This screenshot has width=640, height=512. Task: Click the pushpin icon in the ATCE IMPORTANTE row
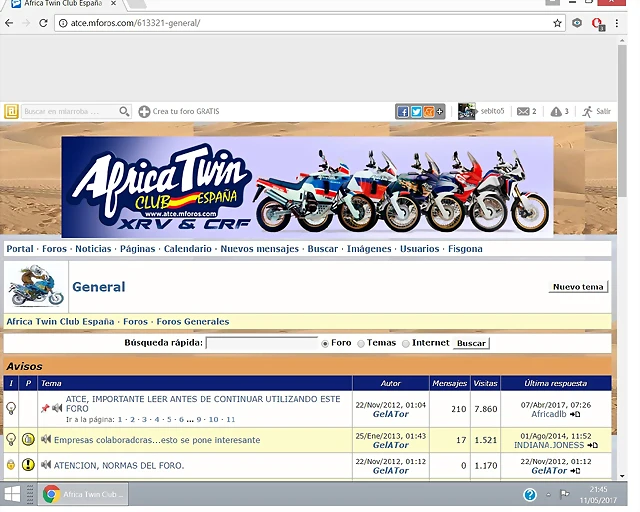(x=45, y=408)
